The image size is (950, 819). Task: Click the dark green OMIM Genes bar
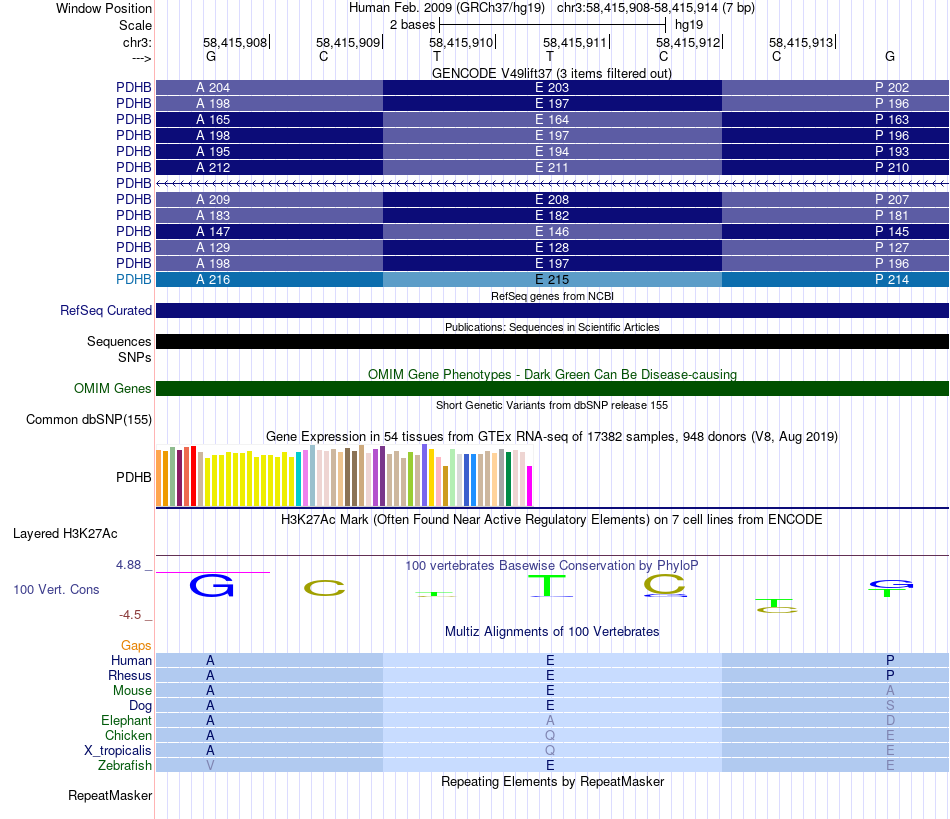[x=552, y=388]
